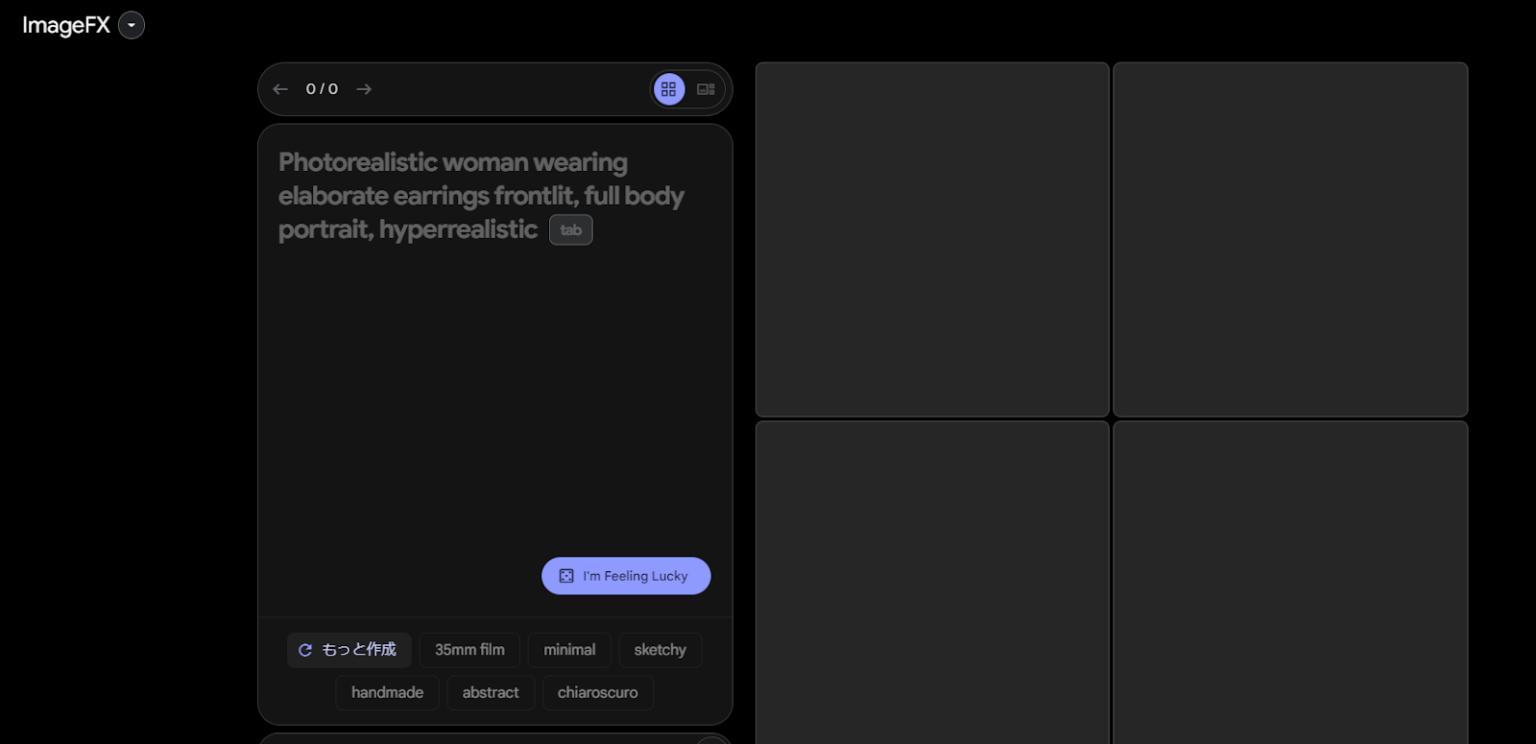The width and height of the screenshot is (1536, 744).
Task: Select the chiaroscuro style chip
Action: point(597,693)
